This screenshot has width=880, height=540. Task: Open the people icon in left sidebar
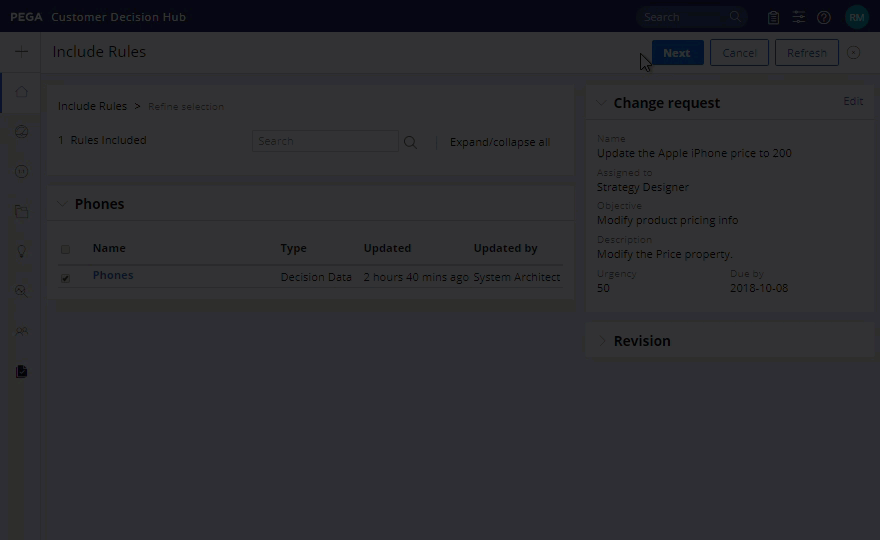pos(21,331)
